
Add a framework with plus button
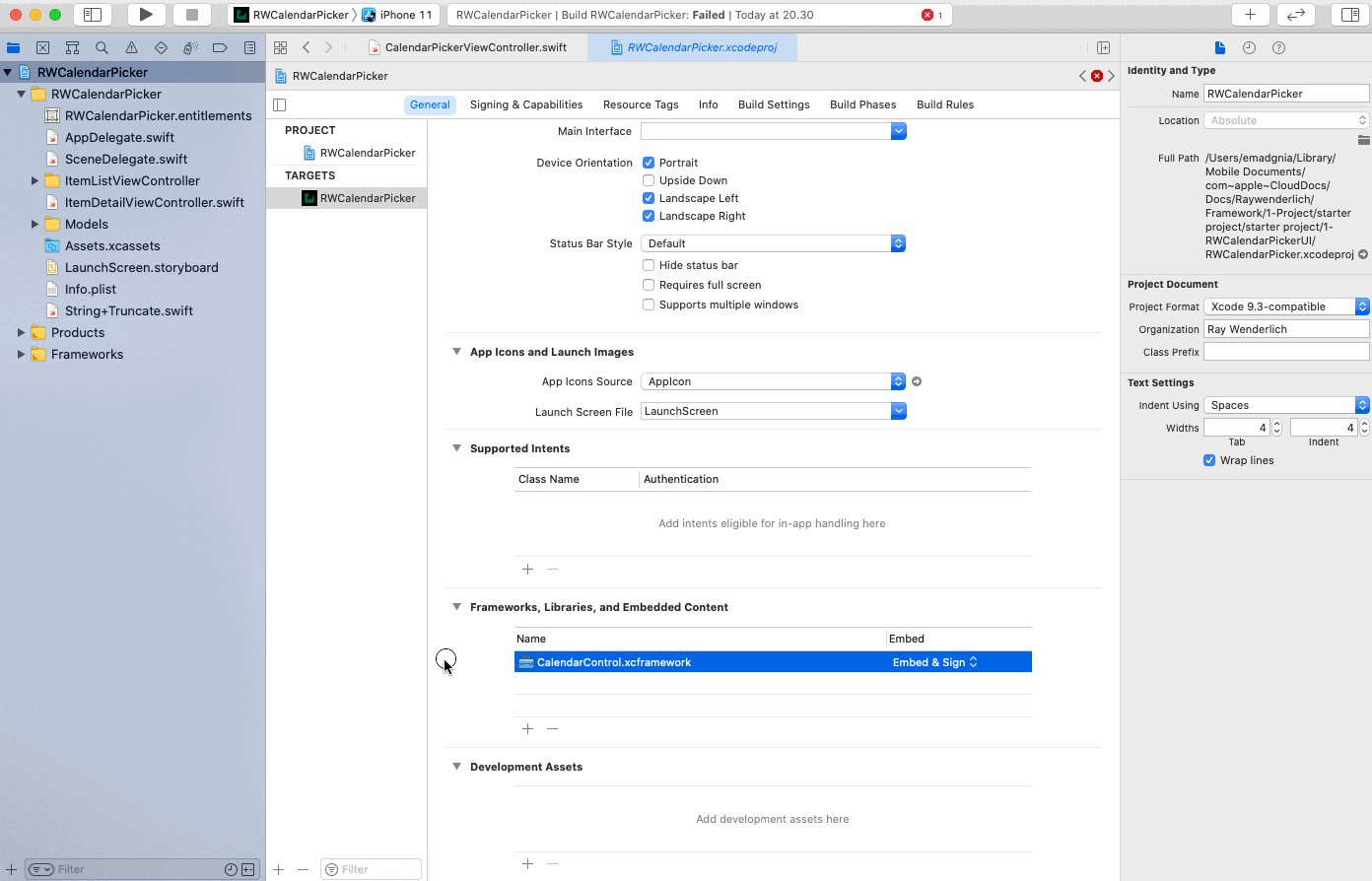528,728
